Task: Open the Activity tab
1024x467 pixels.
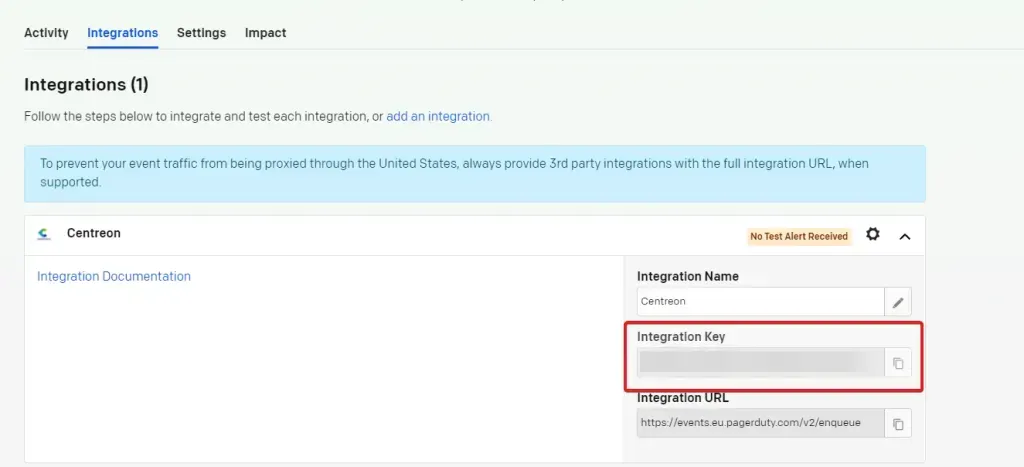Action: (46, 33)
